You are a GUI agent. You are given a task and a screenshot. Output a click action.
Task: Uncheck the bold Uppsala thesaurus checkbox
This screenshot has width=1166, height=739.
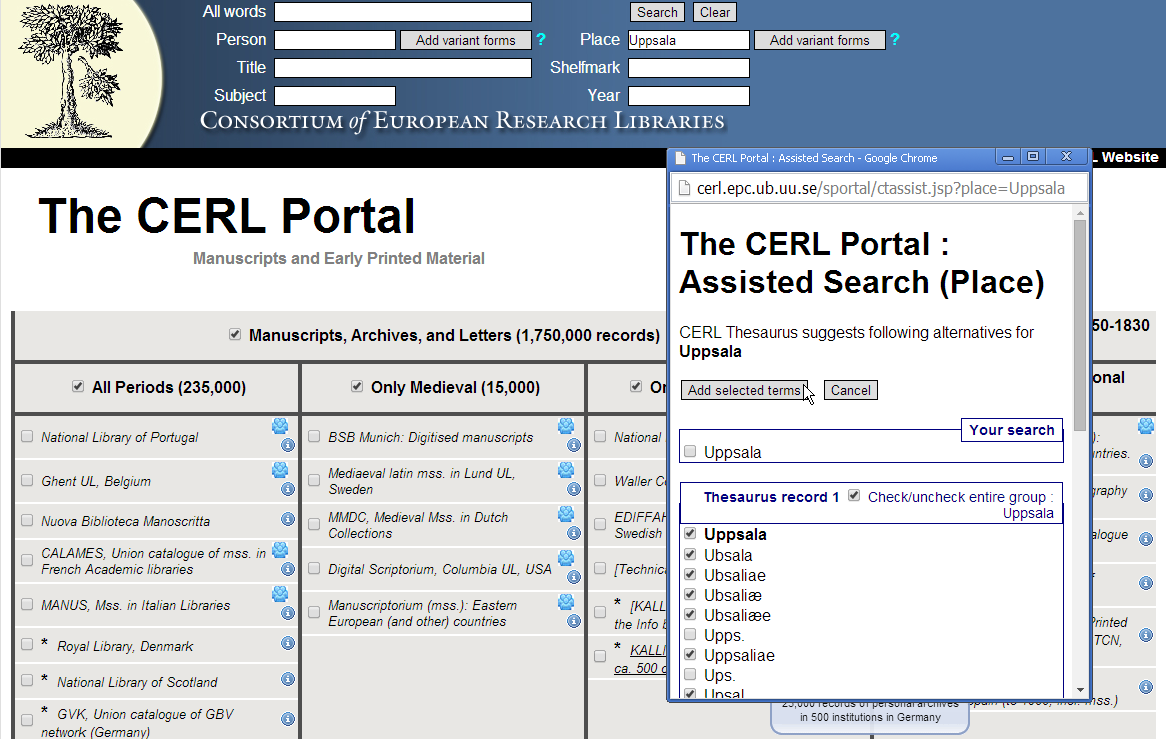[x=690, y=533]
